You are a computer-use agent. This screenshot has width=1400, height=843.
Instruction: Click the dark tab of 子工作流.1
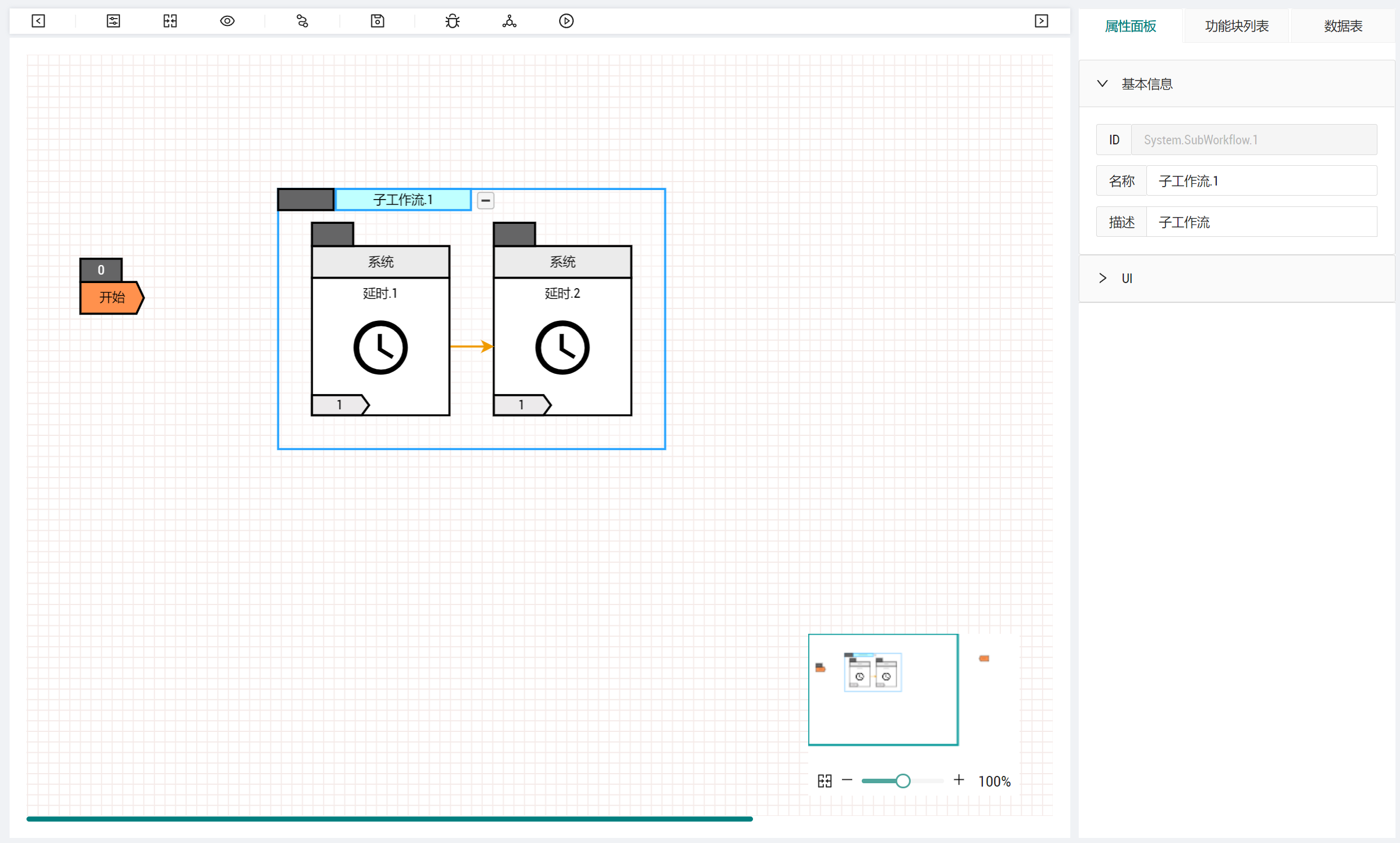(x=305, y=200)
